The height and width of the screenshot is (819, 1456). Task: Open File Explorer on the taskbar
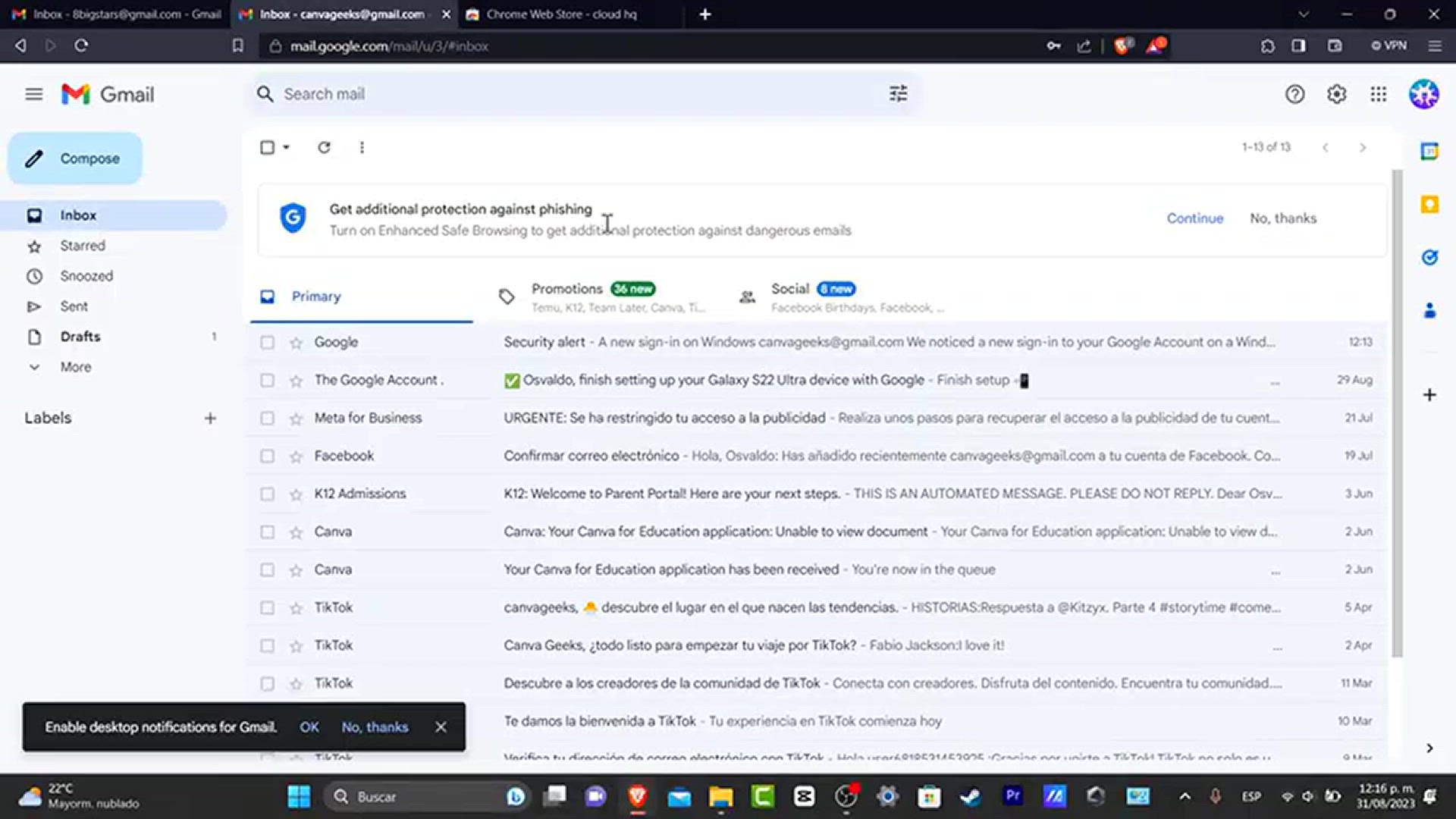[x=720, y=796]
